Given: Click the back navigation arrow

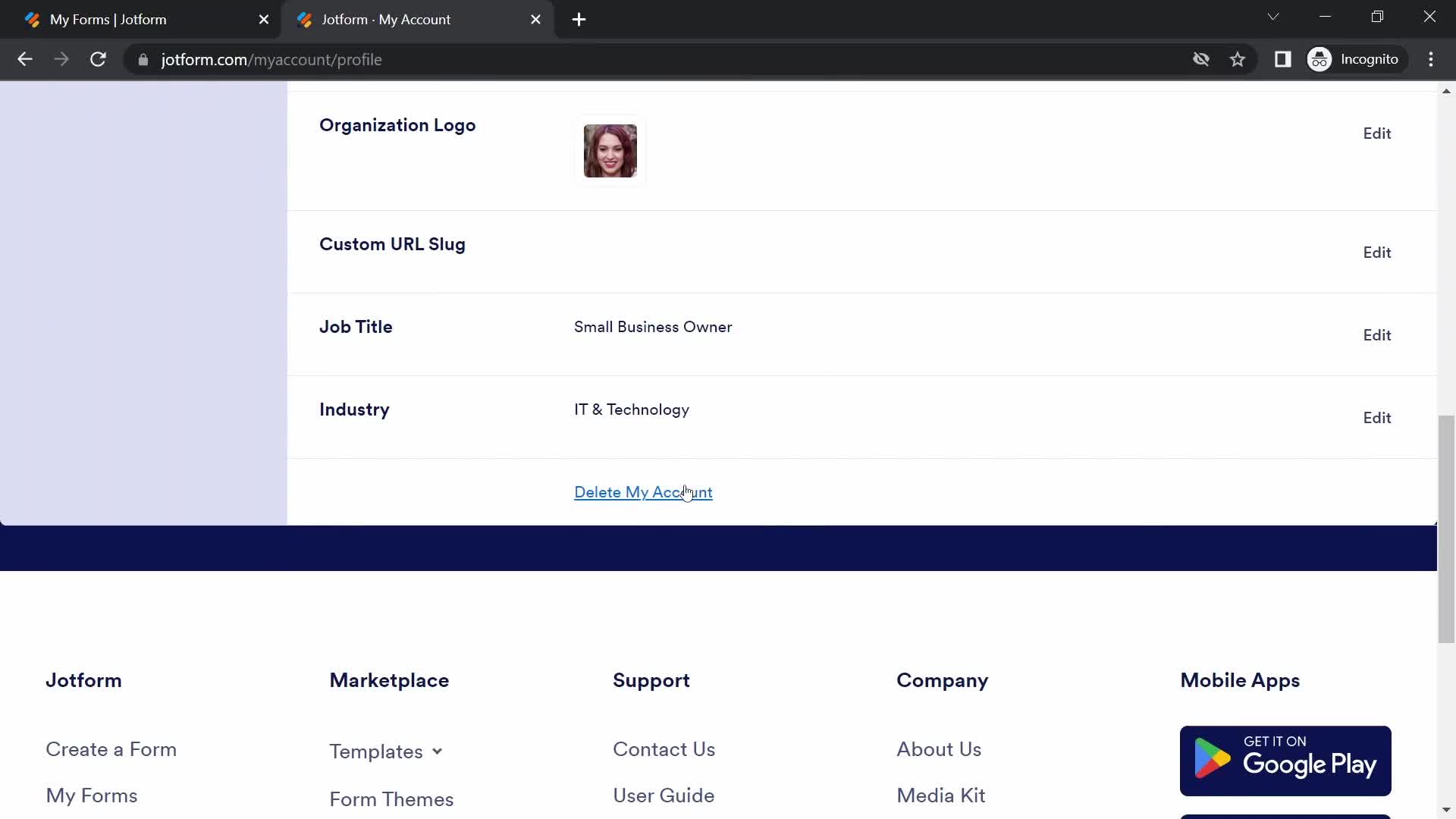Looking at the screenshot, I should (24, 59).
